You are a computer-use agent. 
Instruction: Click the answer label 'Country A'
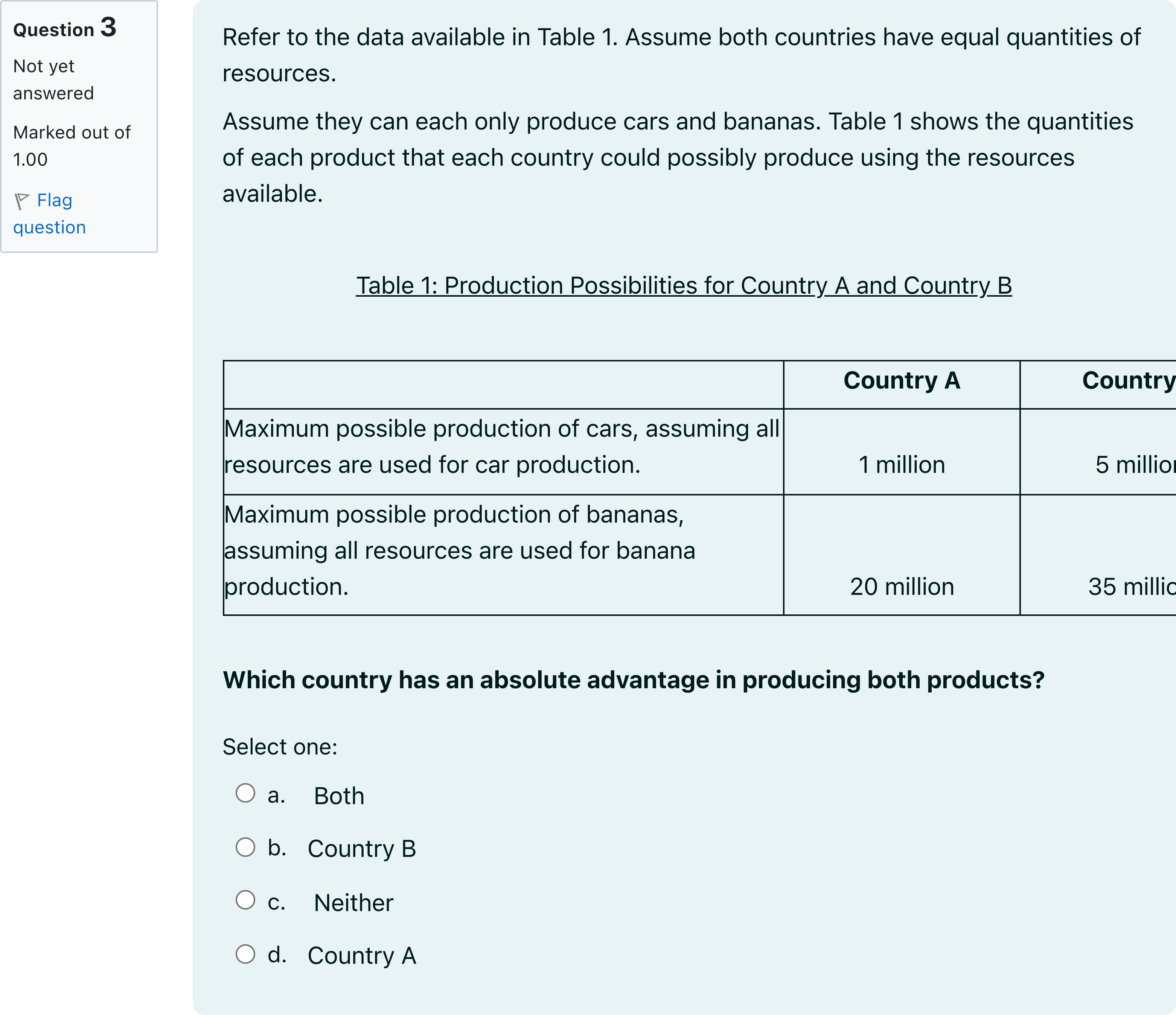click(x=361, y=956)
